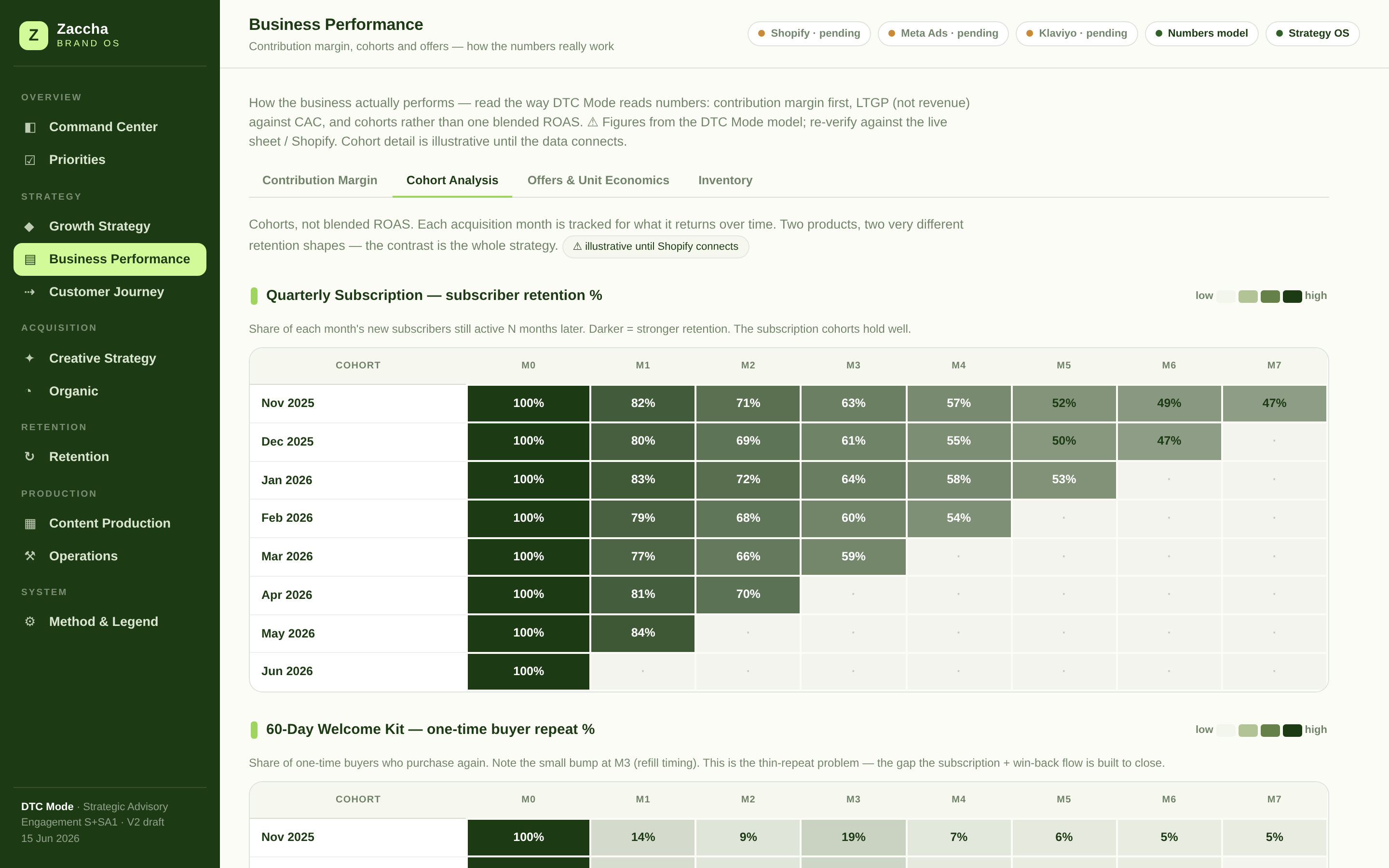
Task: Open Offers & Unit Economics tab
Action: point(598,180)
